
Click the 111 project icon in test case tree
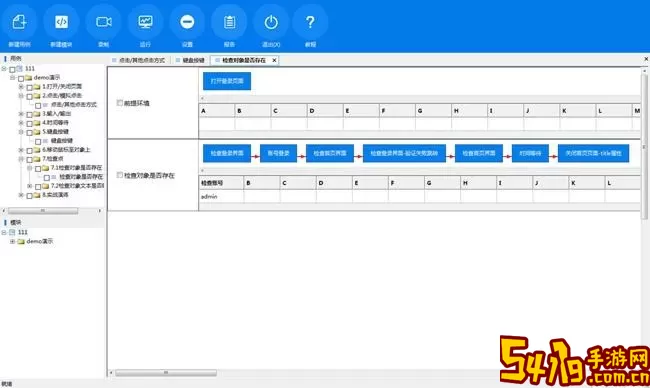pos(19,68)
